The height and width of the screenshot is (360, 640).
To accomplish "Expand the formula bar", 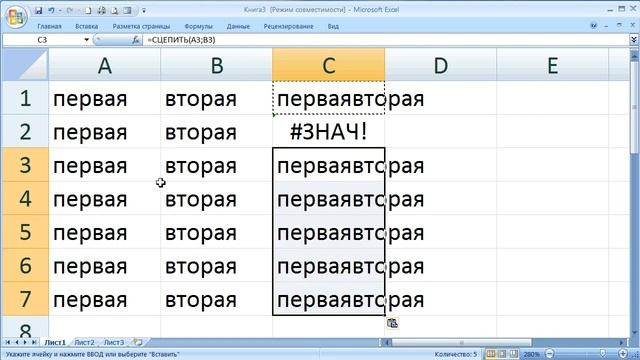I will pos(634,40).
